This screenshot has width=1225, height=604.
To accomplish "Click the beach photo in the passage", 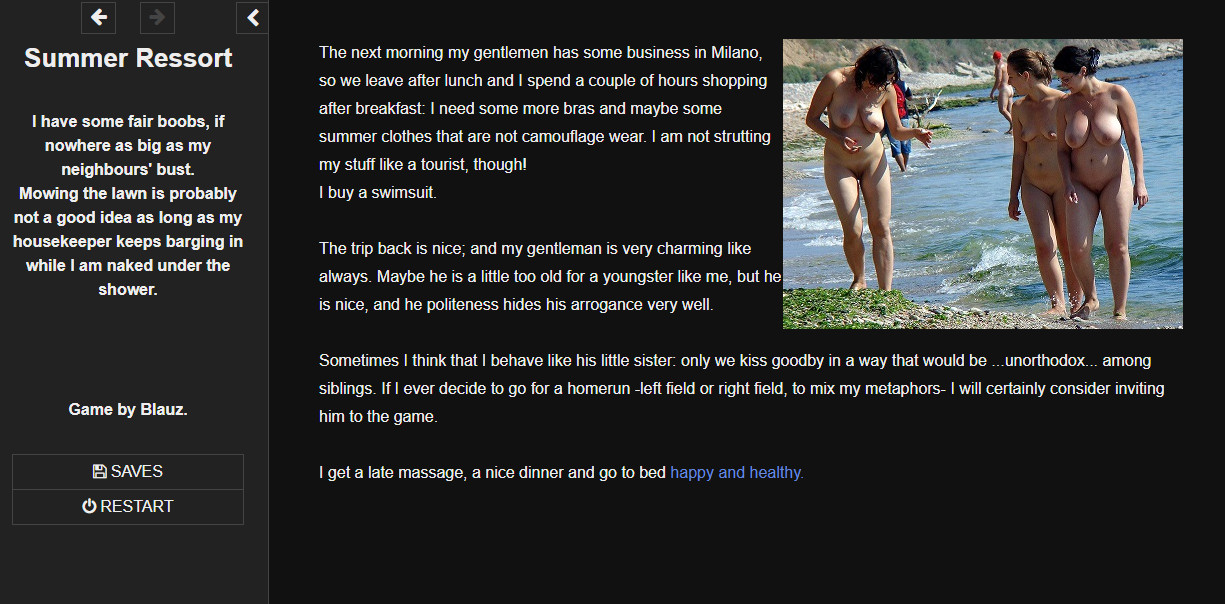I will [x=982, y=184].
